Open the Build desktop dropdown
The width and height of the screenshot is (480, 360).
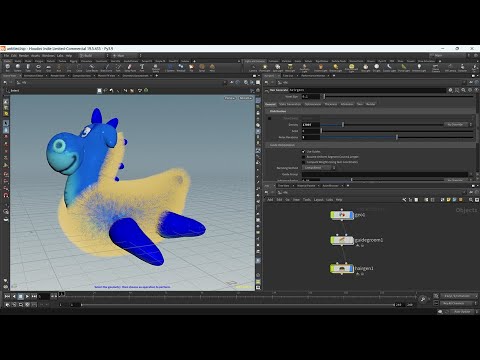[x=92, y=56]
